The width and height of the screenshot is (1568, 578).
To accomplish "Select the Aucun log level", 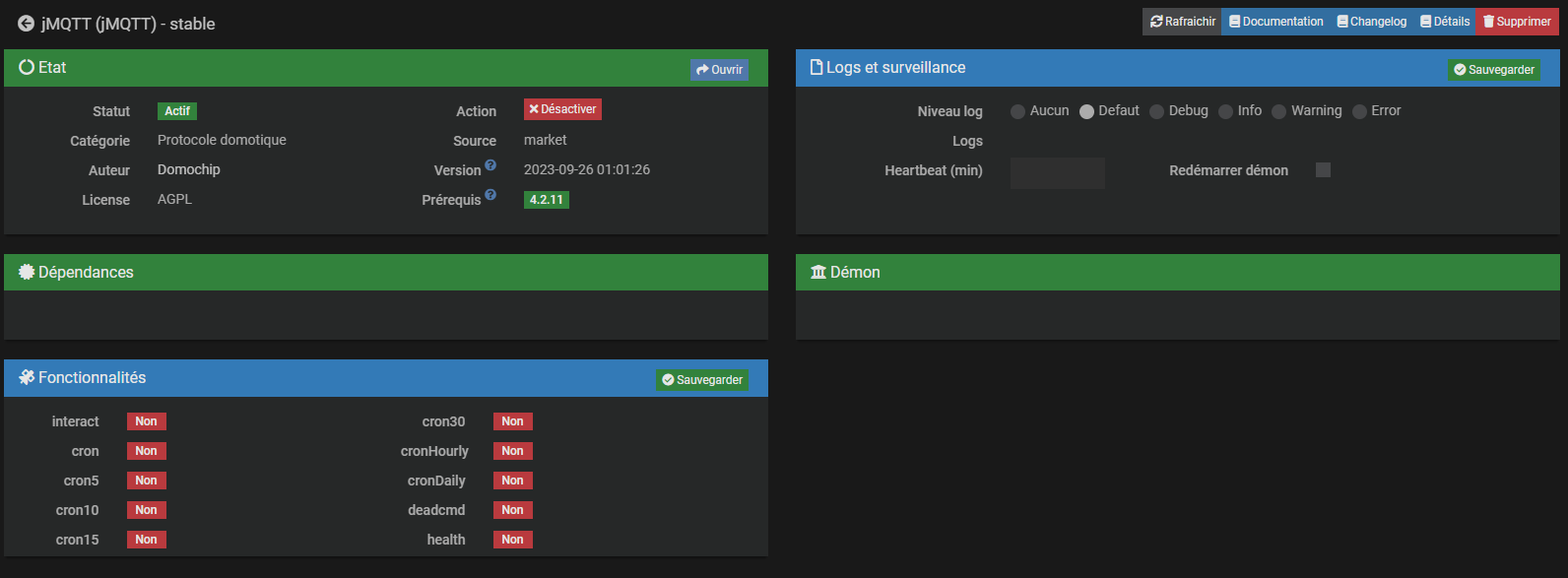I will [1018, 112].
